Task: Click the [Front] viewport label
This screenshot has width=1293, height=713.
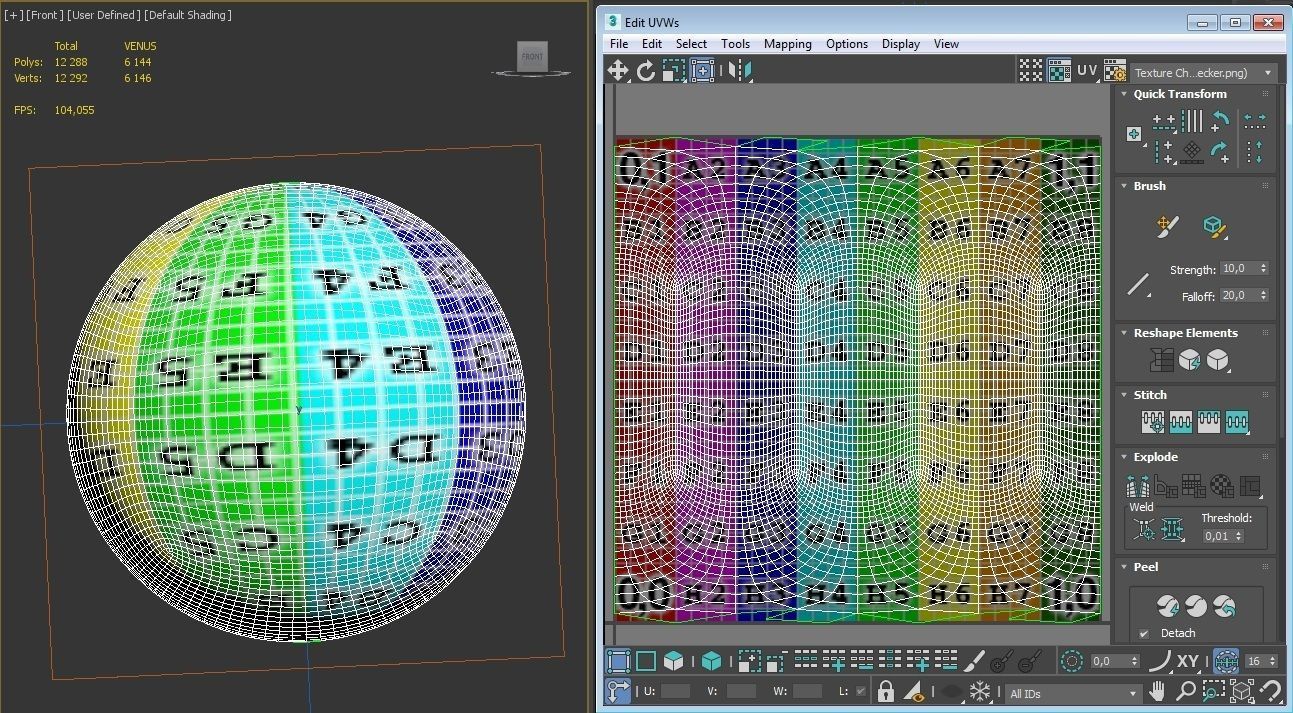Action: [44, 15]
